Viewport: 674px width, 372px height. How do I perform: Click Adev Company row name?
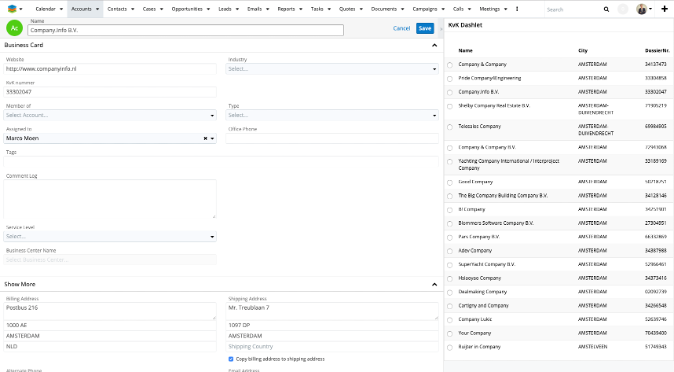(475, 251)
